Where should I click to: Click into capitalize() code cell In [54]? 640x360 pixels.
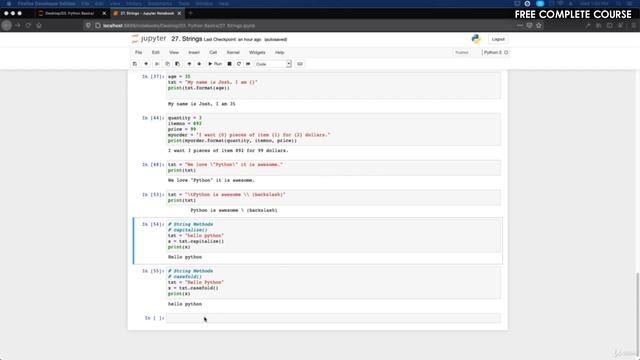(333, 236)
